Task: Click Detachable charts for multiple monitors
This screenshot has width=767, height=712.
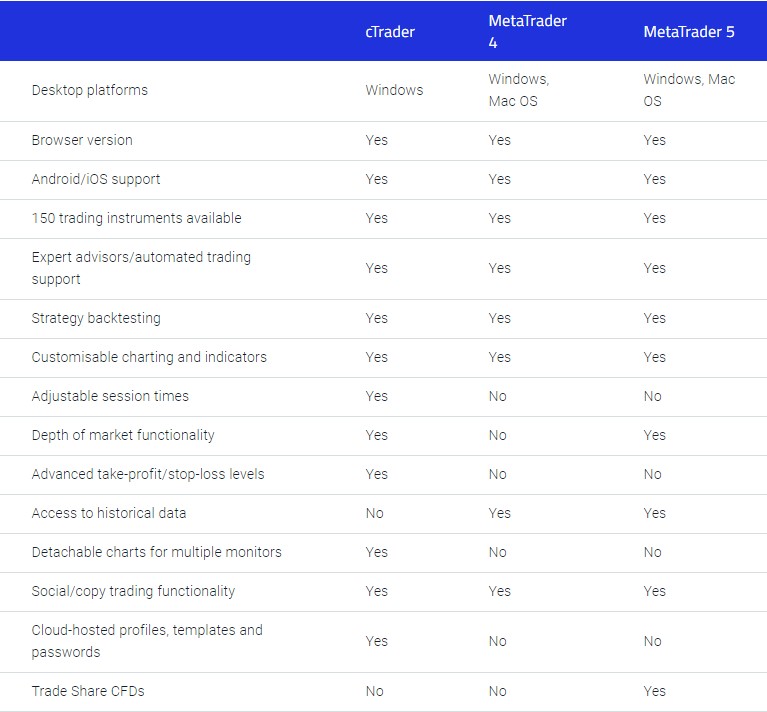Action: click(156, 552)
